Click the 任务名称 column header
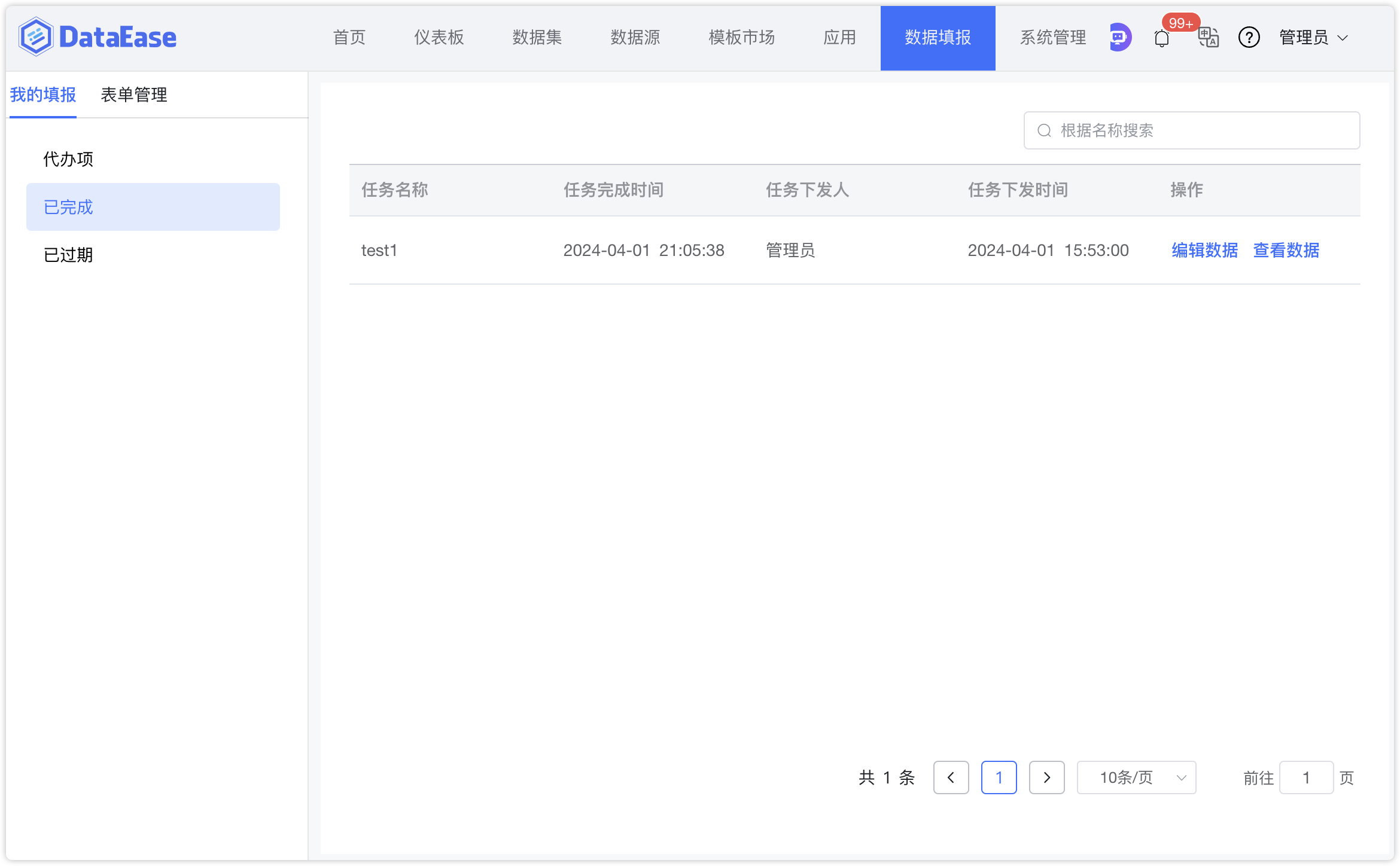Screen dimensions: 1400x866 pos(395,190)
